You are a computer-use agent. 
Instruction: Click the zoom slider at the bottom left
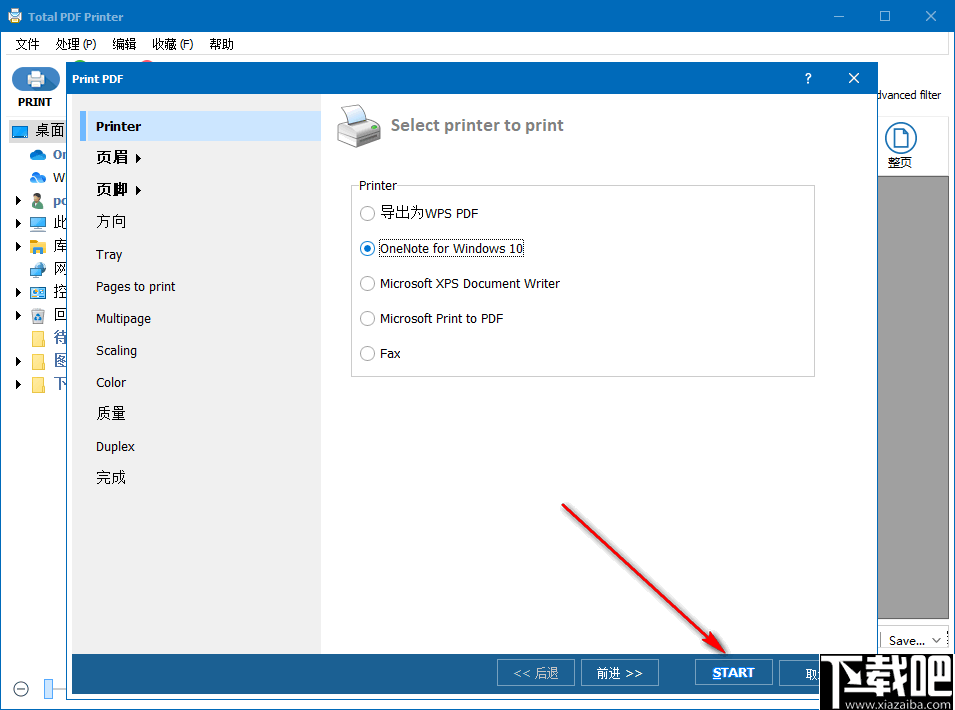(x=50, y=688)
